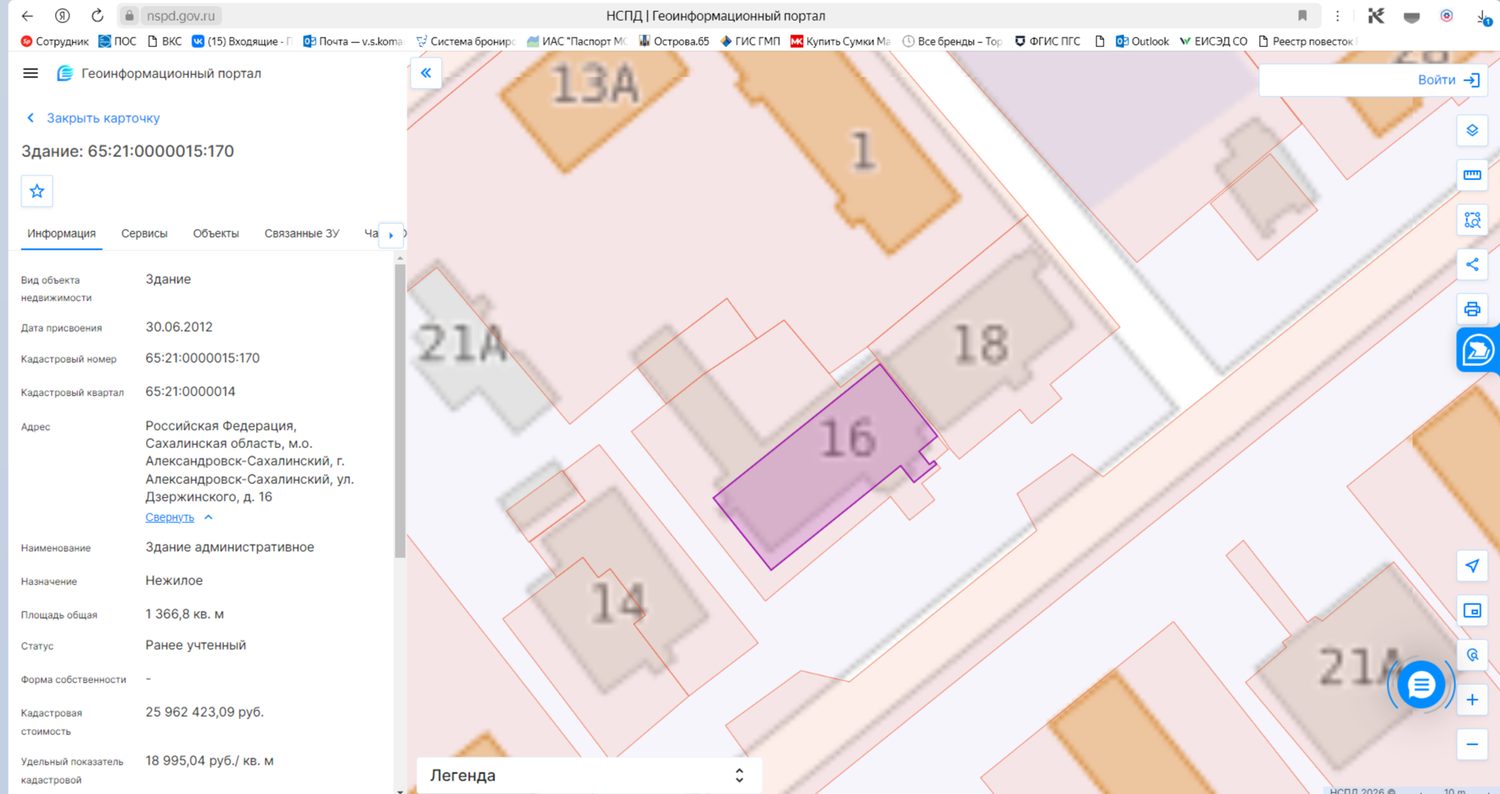Image resolution: width=1500 pixels, height=794 pixels.
Task: Share the current map view
Action: (x=1472, y=264)
